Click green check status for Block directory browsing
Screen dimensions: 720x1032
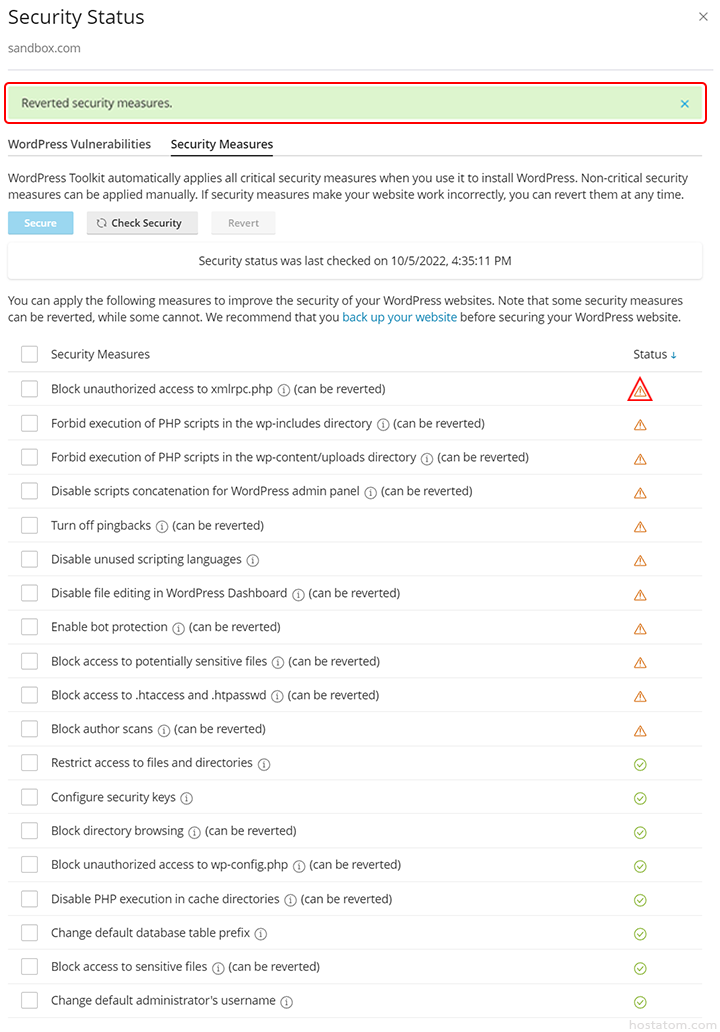640,832
